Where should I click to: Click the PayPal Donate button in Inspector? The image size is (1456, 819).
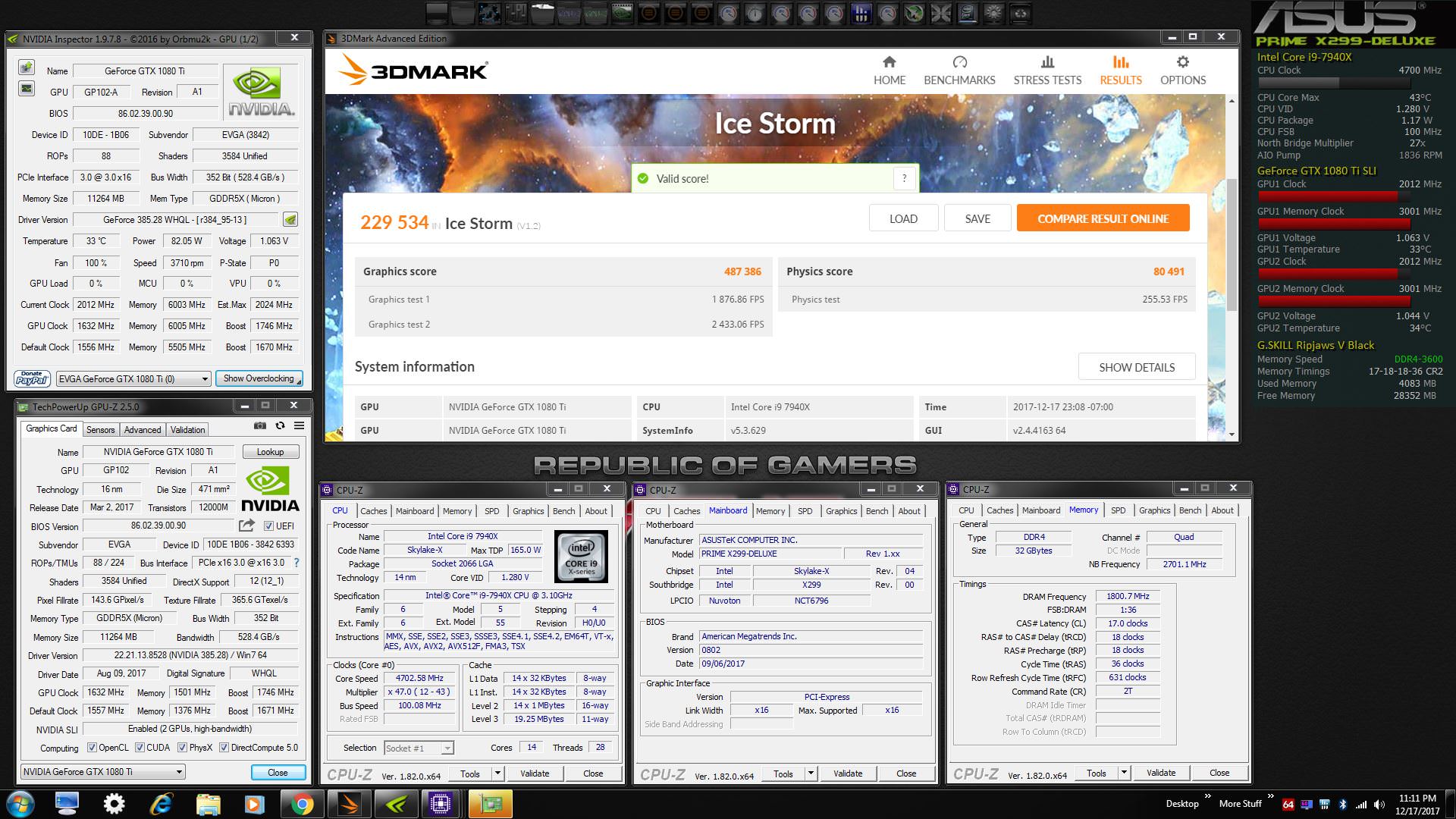coord(32,378)
